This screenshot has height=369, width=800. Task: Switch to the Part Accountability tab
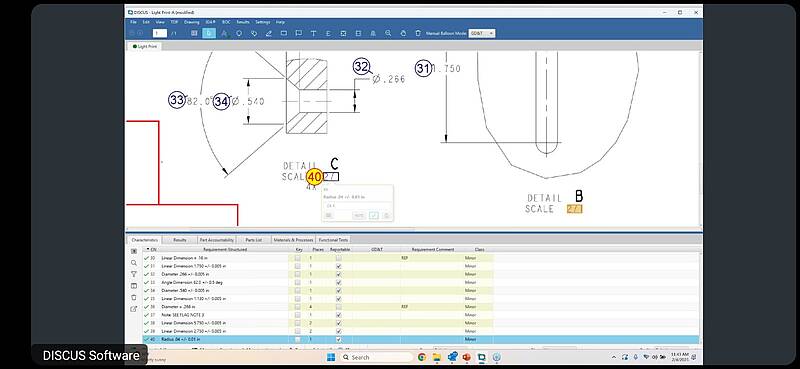coord(216,239)
